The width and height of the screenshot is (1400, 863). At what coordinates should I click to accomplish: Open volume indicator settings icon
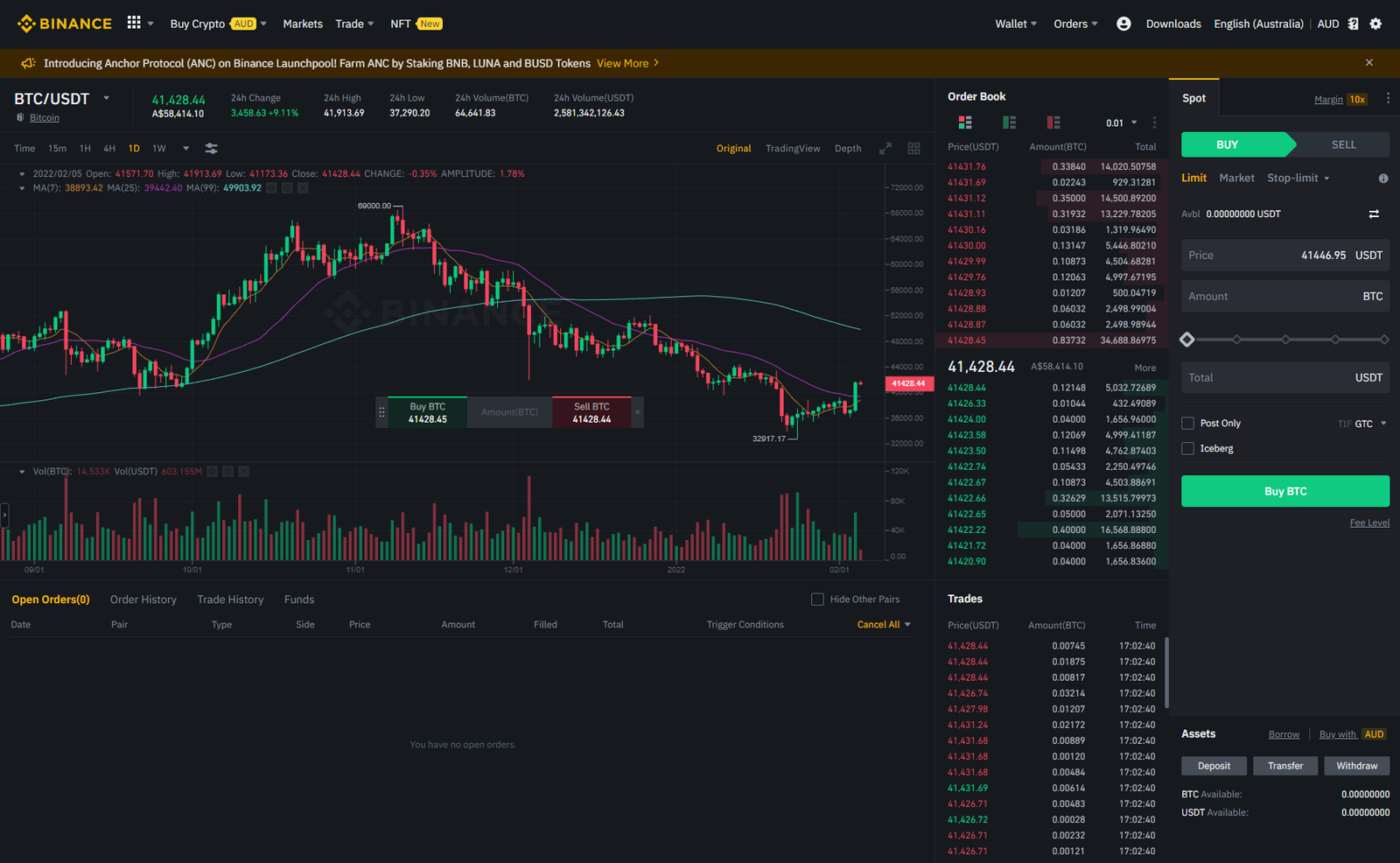tap(227, 472)
